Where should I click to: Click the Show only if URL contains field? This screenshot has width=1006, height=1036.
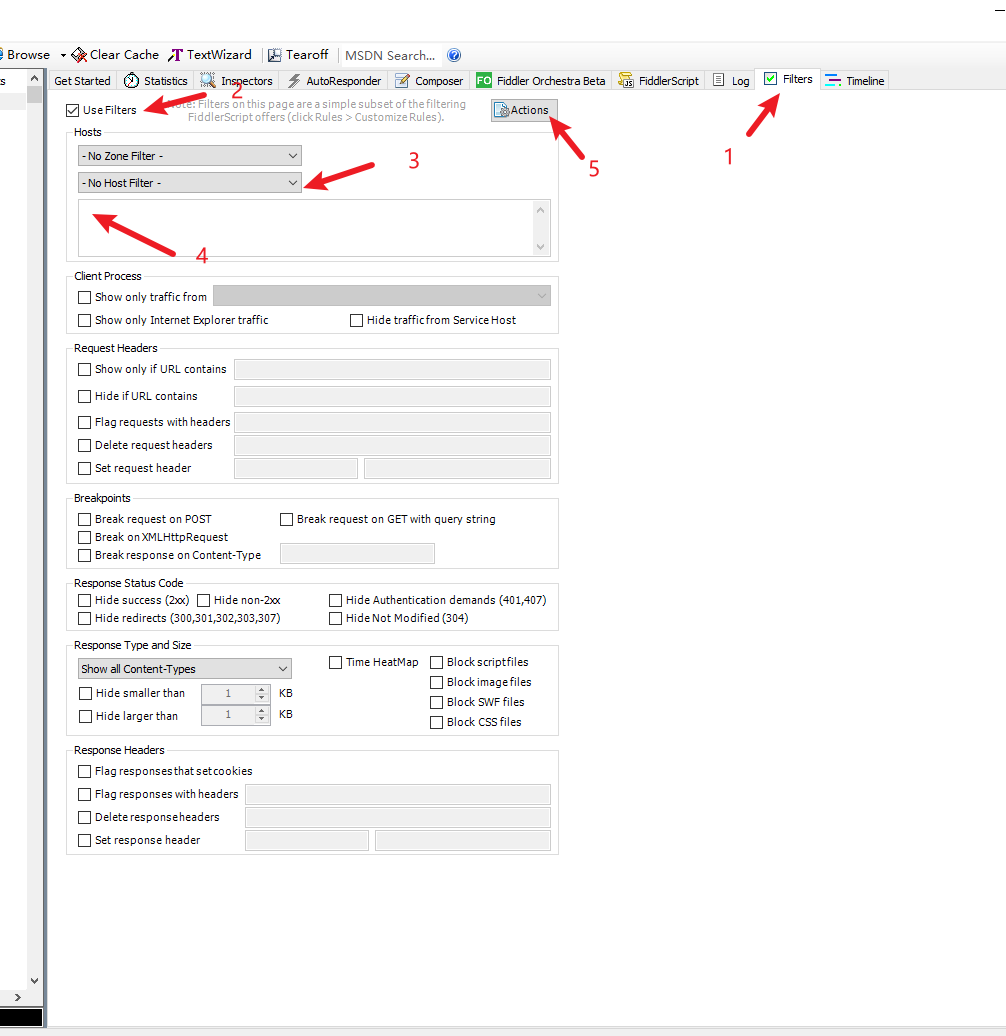(392, 369)
